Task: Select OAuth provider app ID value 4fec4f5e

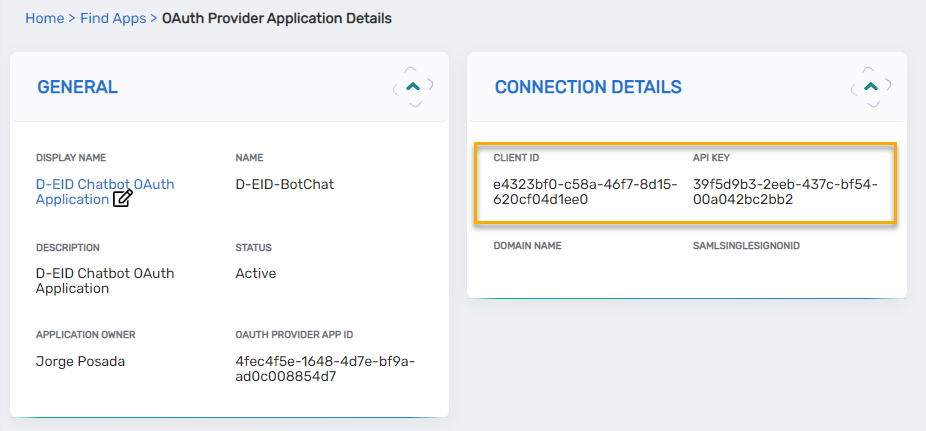Action: [x=325, y=369]
